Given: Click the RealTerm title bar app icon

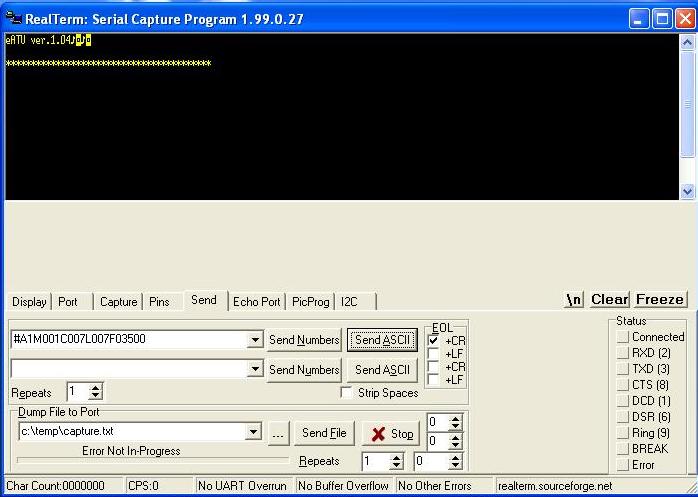Looking at the screenshot, I should pyautogui.click(x=13, y=18).
